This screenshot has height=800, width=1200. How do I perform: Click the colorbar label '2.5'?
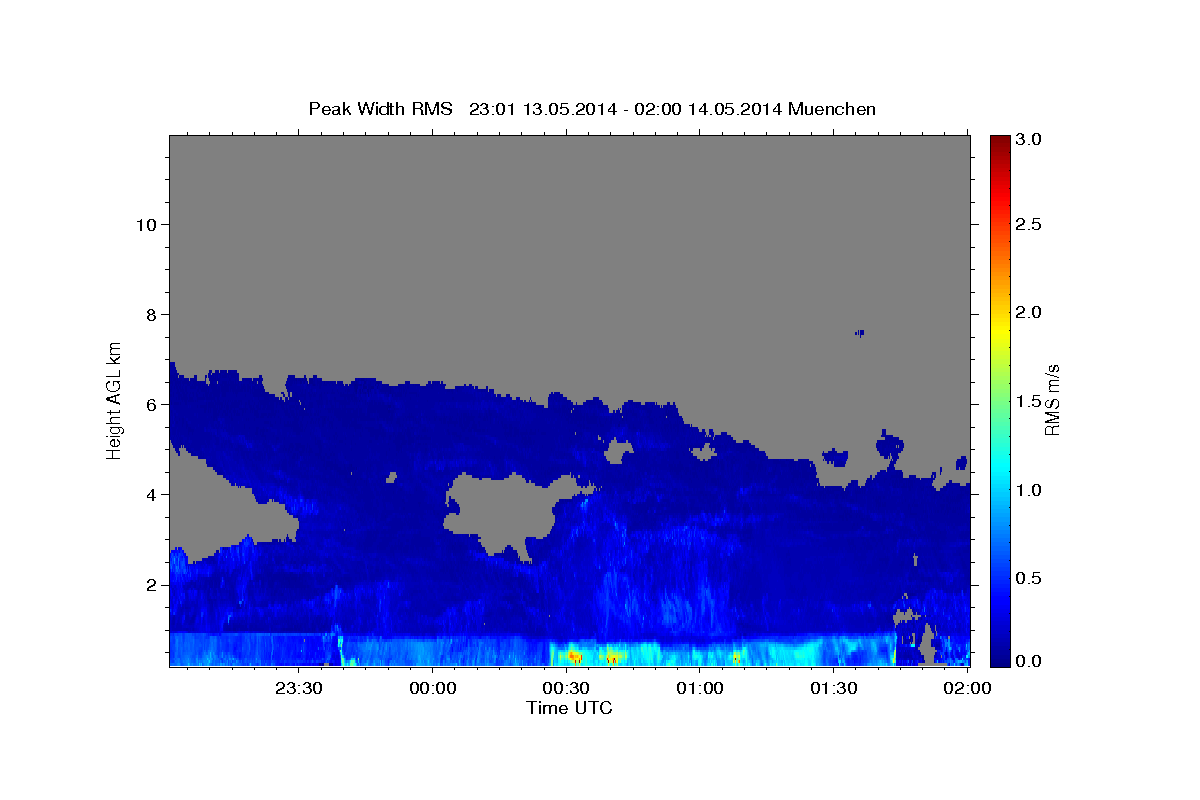click(x=1029, y=224)
